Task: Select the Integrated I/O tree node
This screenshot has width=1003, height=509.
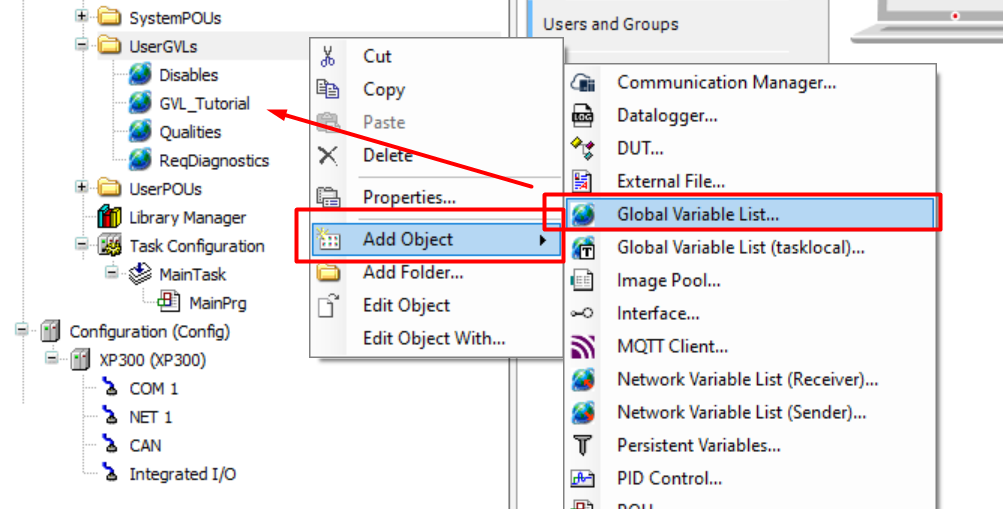Action: [182, 474]
